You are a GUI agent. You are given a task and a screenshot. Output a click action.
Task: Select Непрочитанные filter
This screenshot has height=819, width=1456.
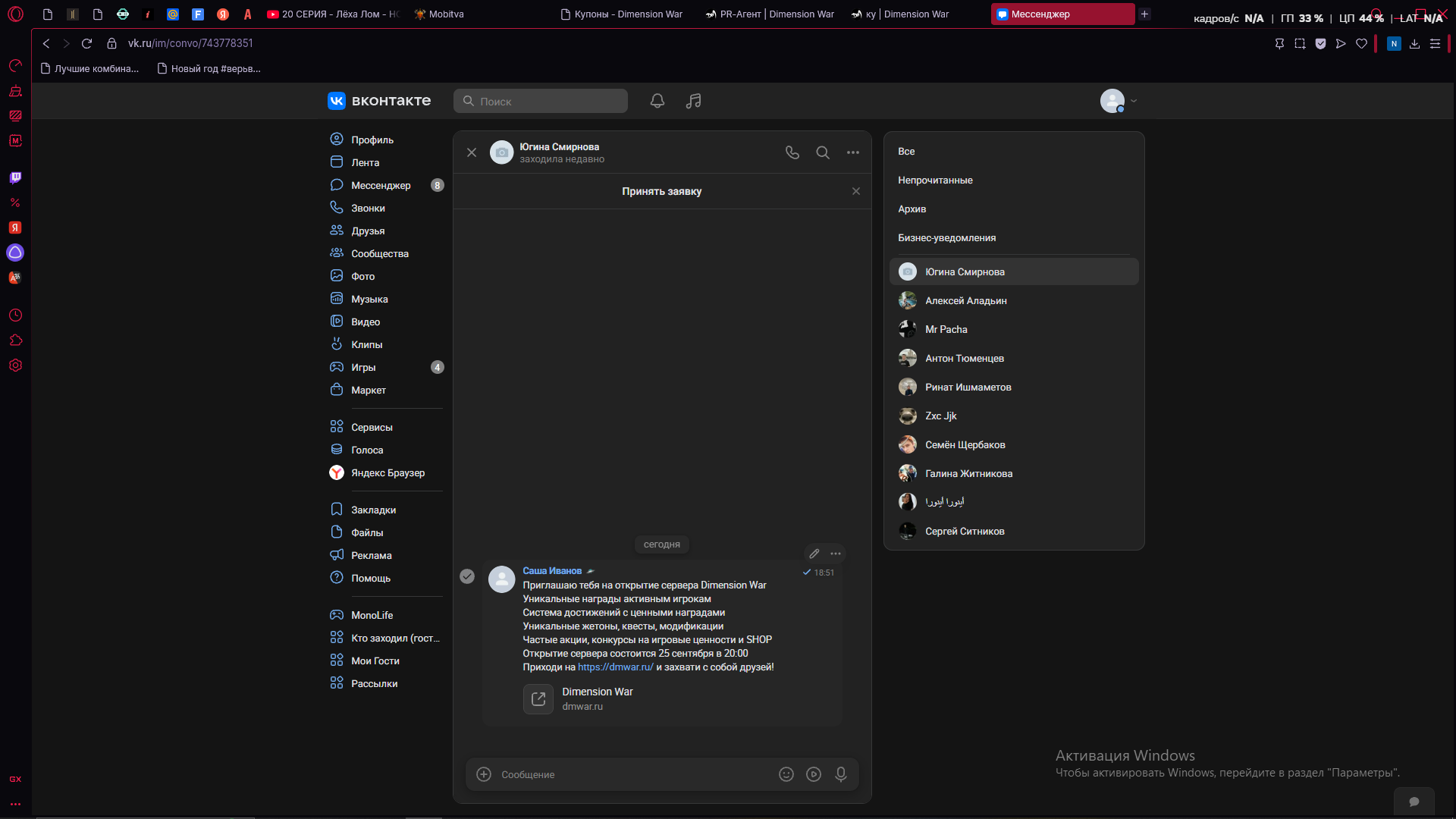pyautogui.click(x=935, y=180)
